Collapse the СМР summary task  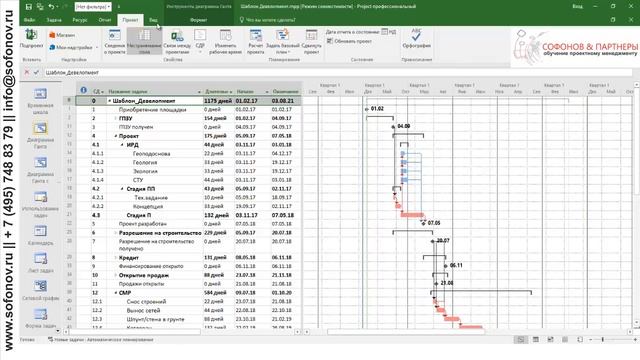click(x=116, y=293)
